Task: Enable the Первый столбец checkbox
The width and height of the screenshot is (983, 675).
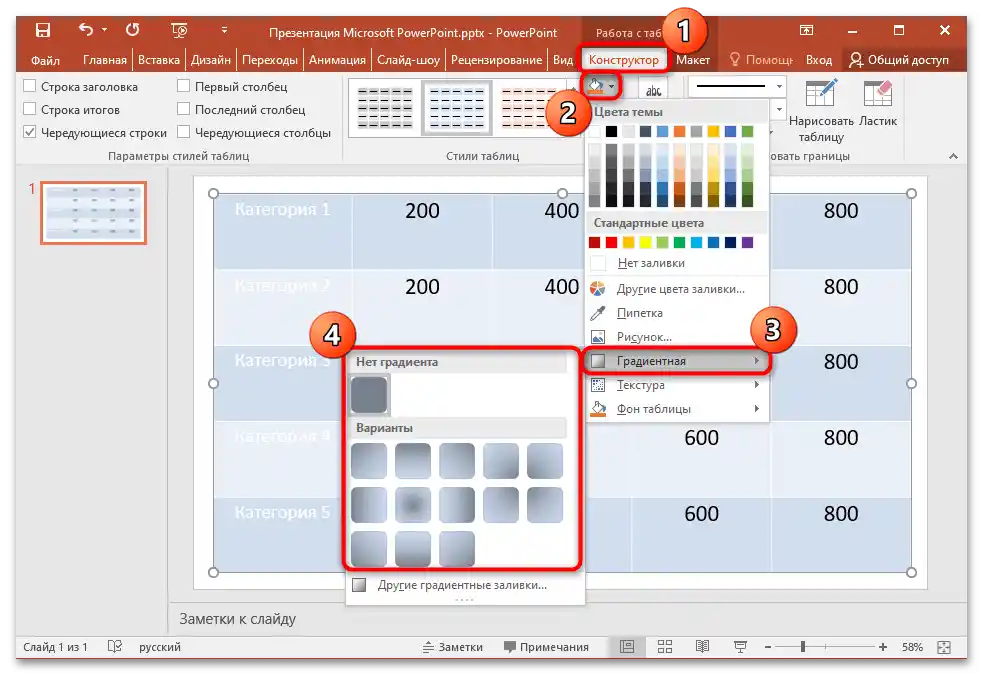Action: point(185,86)
